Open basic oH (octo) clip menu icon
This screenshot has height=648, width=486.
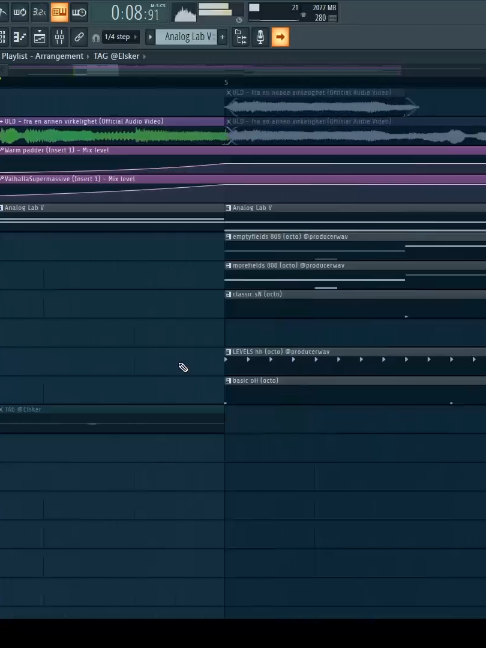(228, 381)
